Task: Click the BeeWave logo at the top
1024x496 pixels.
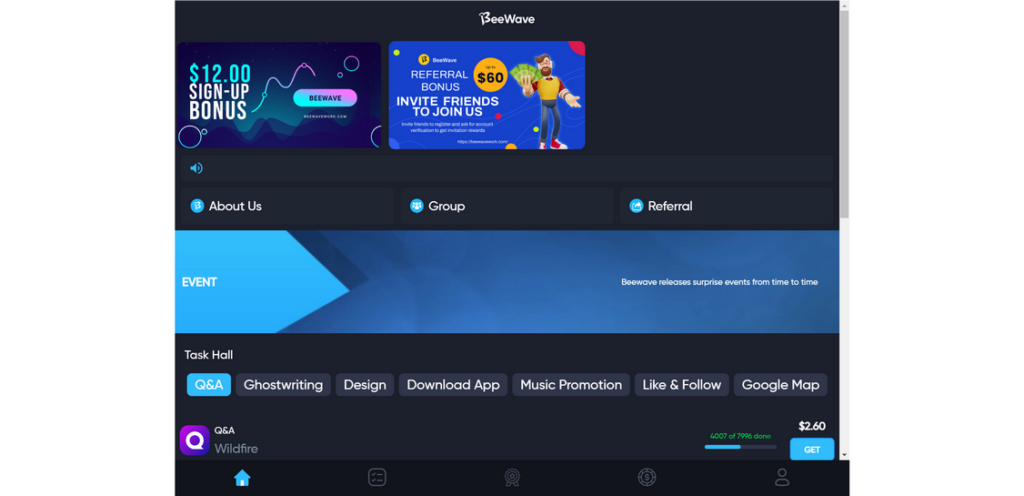Action: tap(507, 18)
